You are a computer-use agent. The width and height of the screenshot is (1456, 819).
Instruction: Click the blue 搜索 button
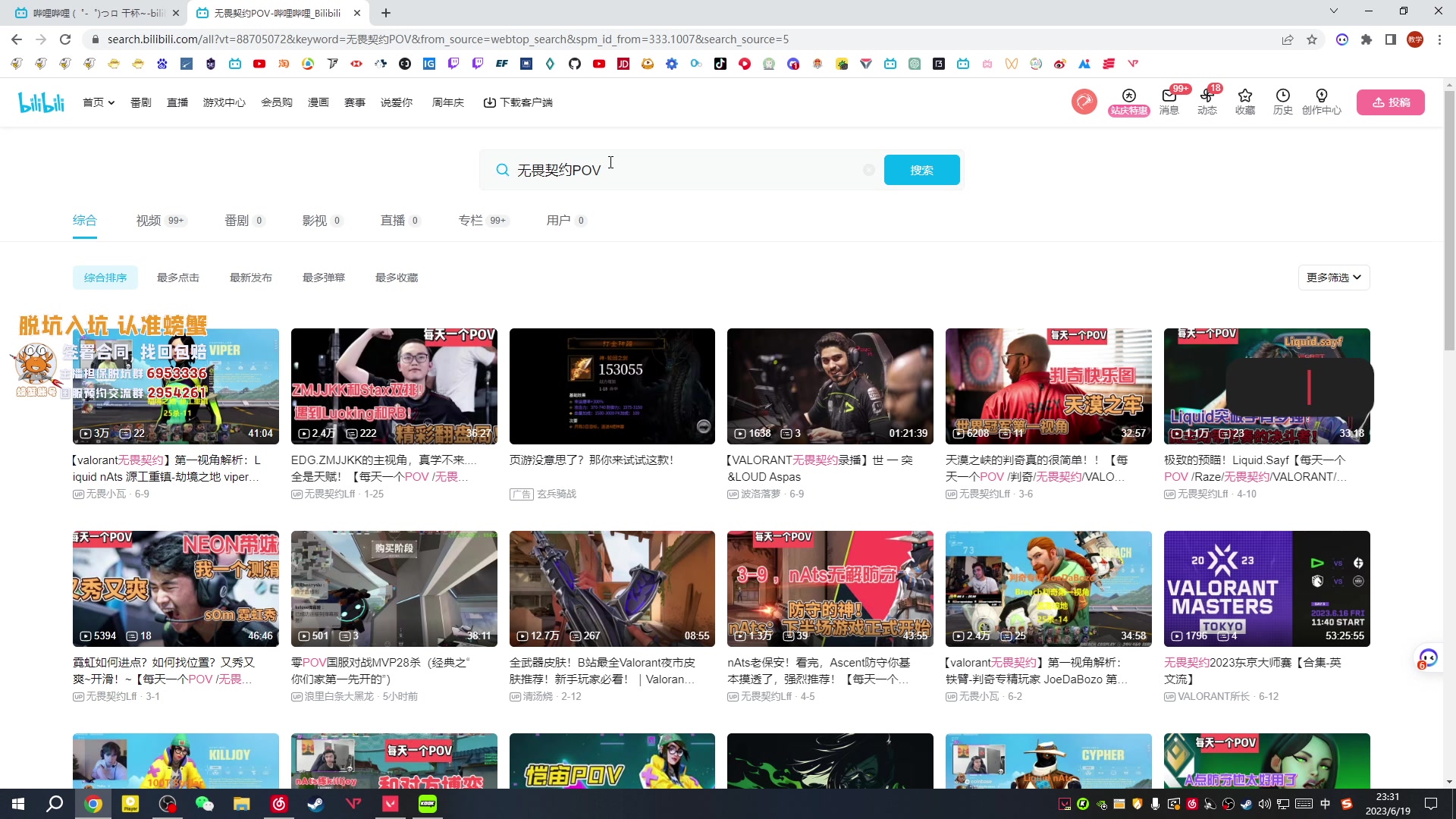921,171
